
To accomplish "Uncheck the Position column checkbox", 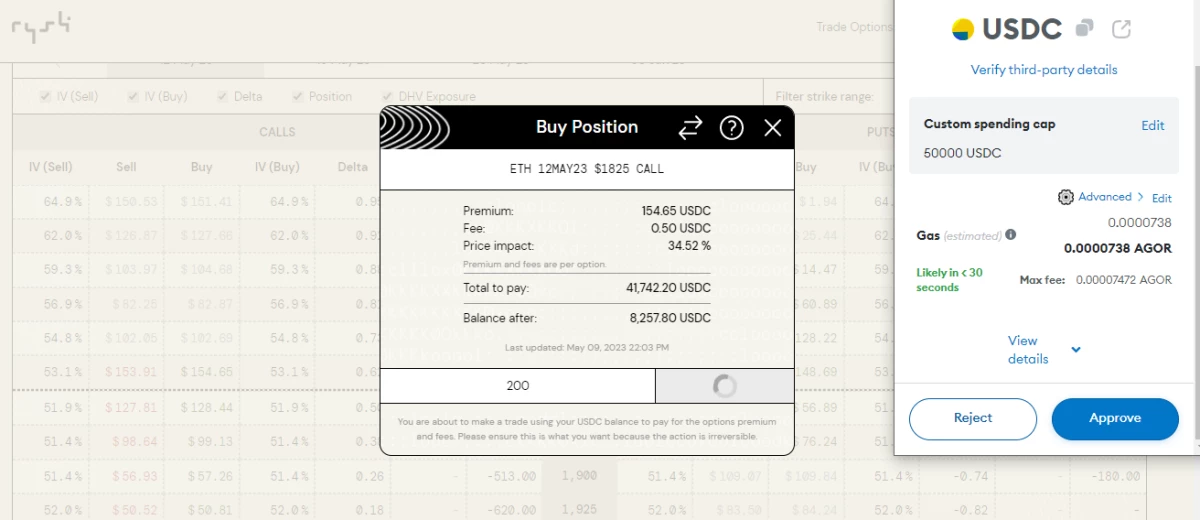I will (298, 97).
